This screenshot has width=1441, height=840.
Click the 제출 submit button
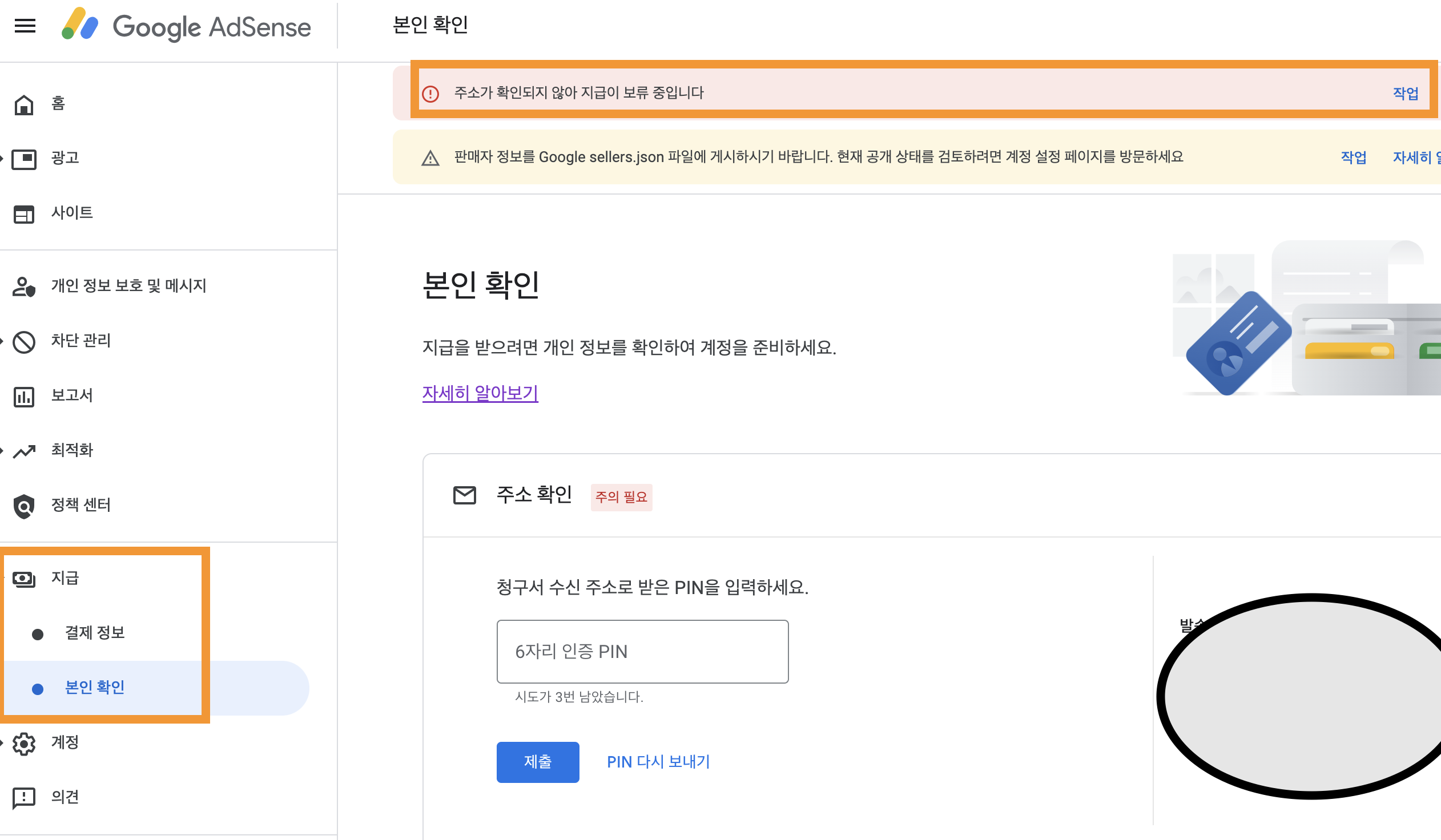click(x=537, y=761)
